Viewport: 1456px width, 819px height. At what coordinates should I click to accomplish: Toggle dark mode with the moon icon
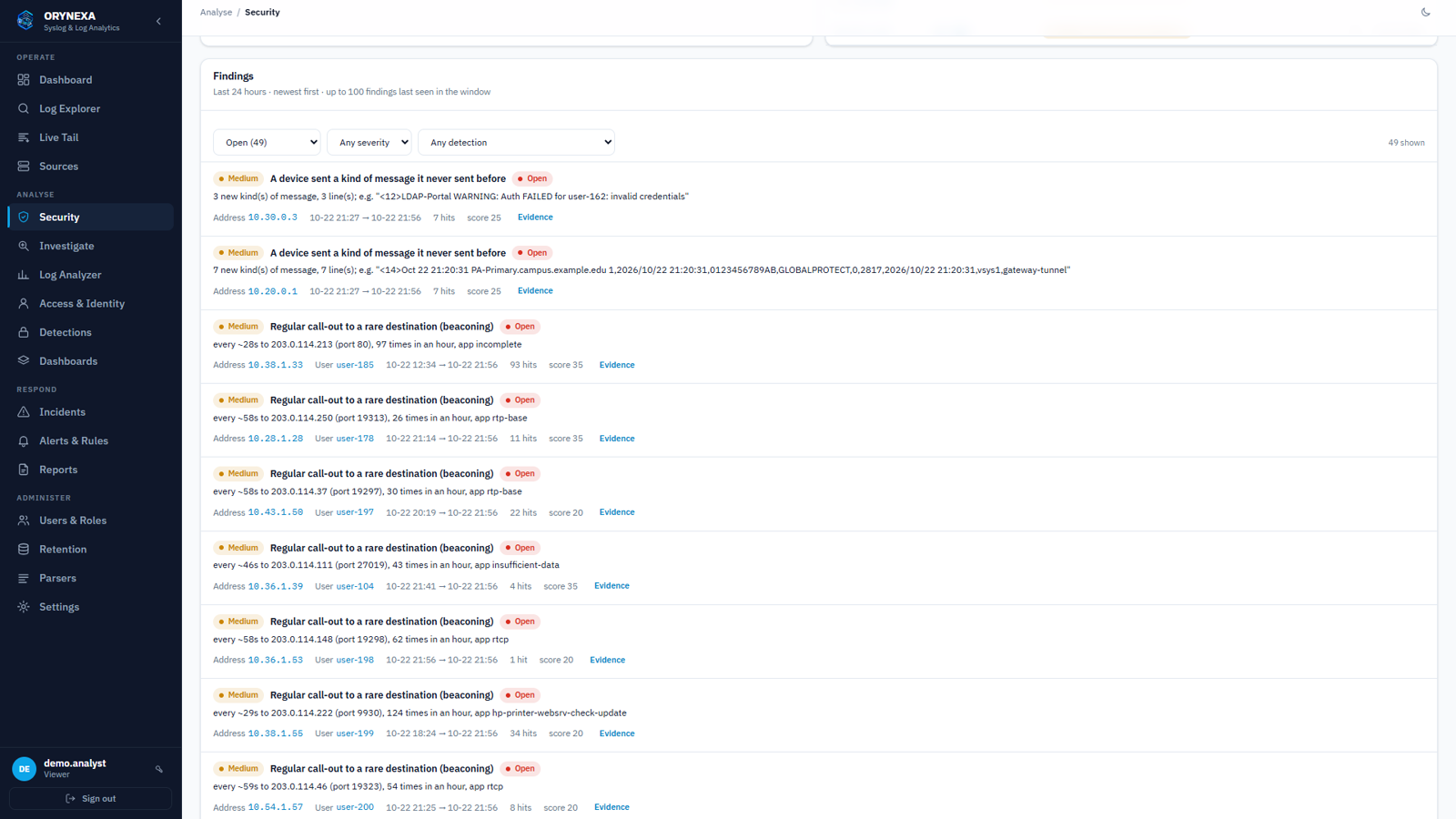pyautogui.click(x=1426, y=13)
